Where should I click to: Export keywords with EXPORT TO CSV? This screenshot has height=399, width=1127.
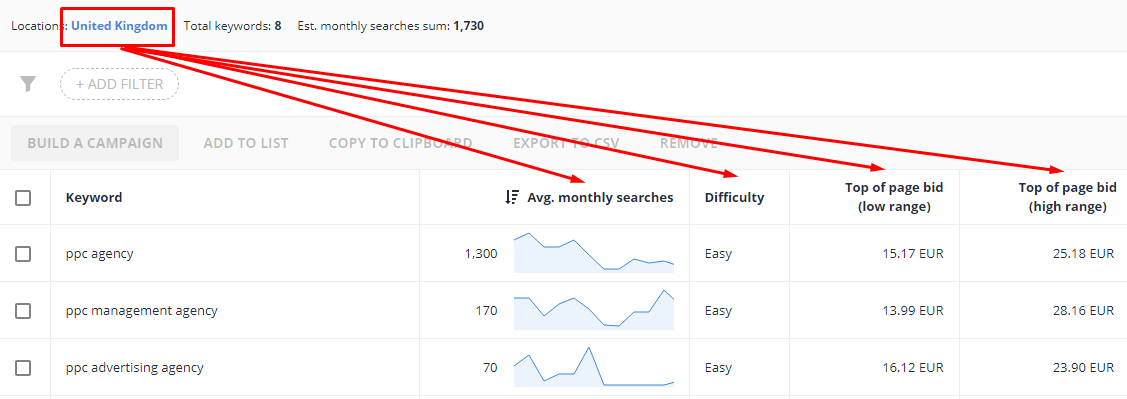coord(566,143)
